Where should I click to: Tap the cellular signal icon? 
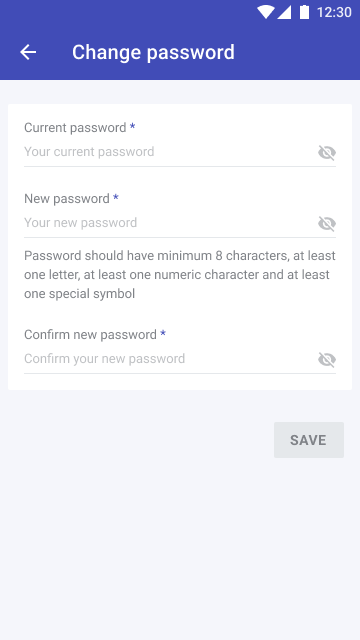(284, 12)
